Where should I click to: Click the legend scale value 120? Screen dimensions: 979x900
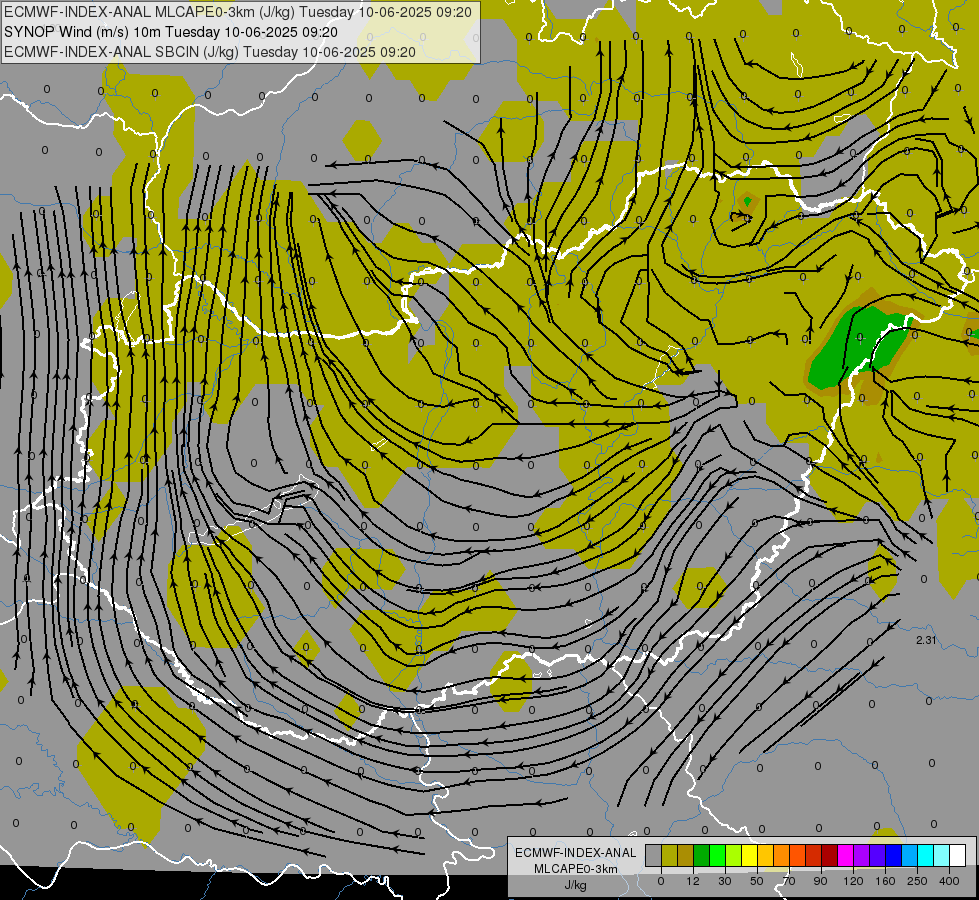coord(854,881)
